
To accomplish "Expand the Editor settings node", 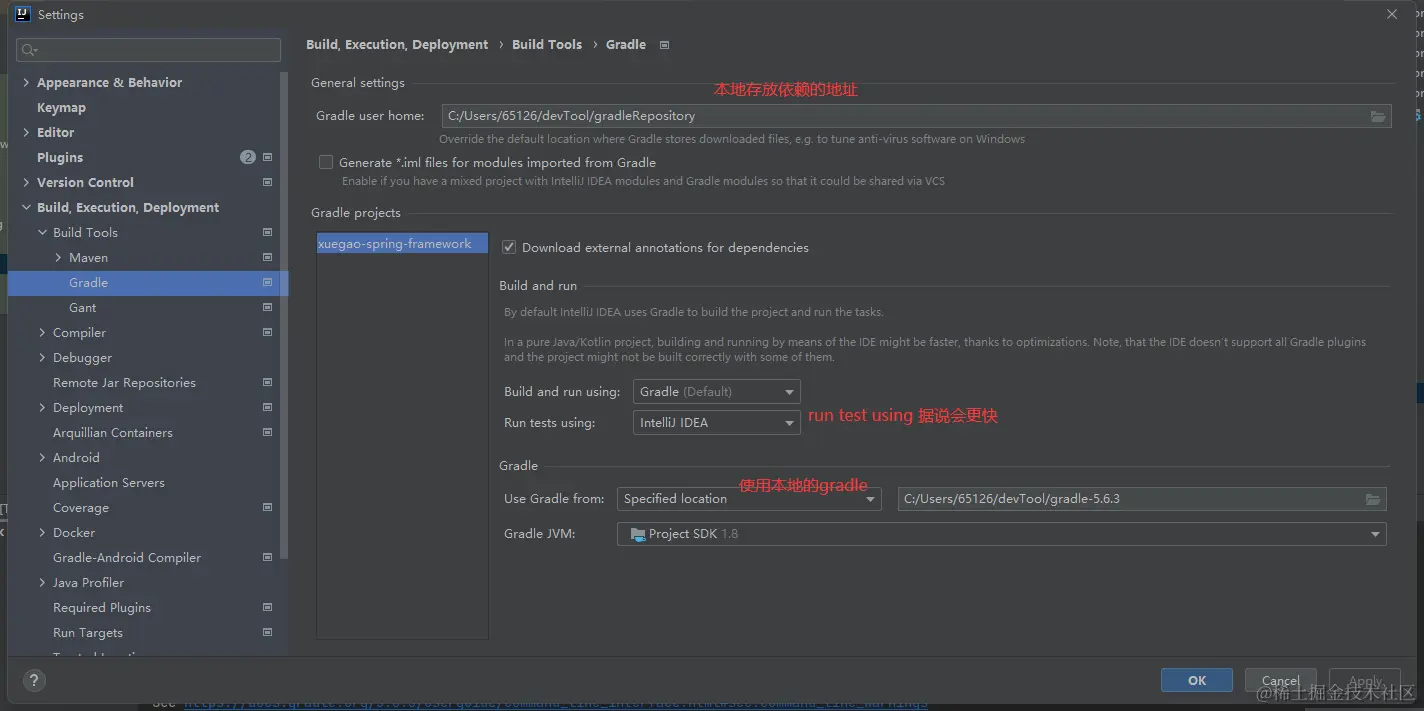I will (x=26, y=132).
